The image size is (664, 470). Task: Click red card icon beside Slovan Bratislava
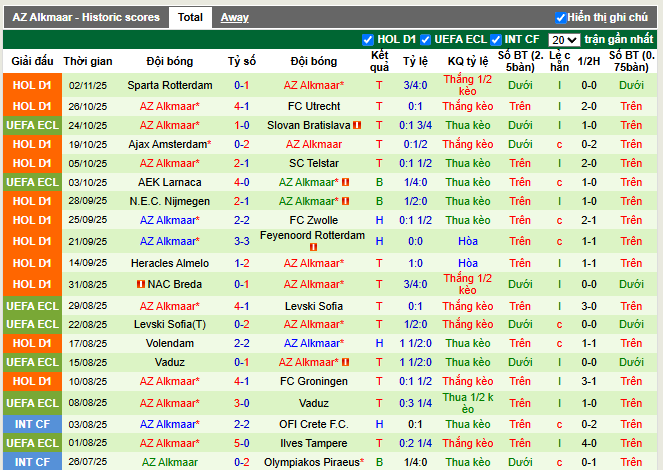pos(357,125)
